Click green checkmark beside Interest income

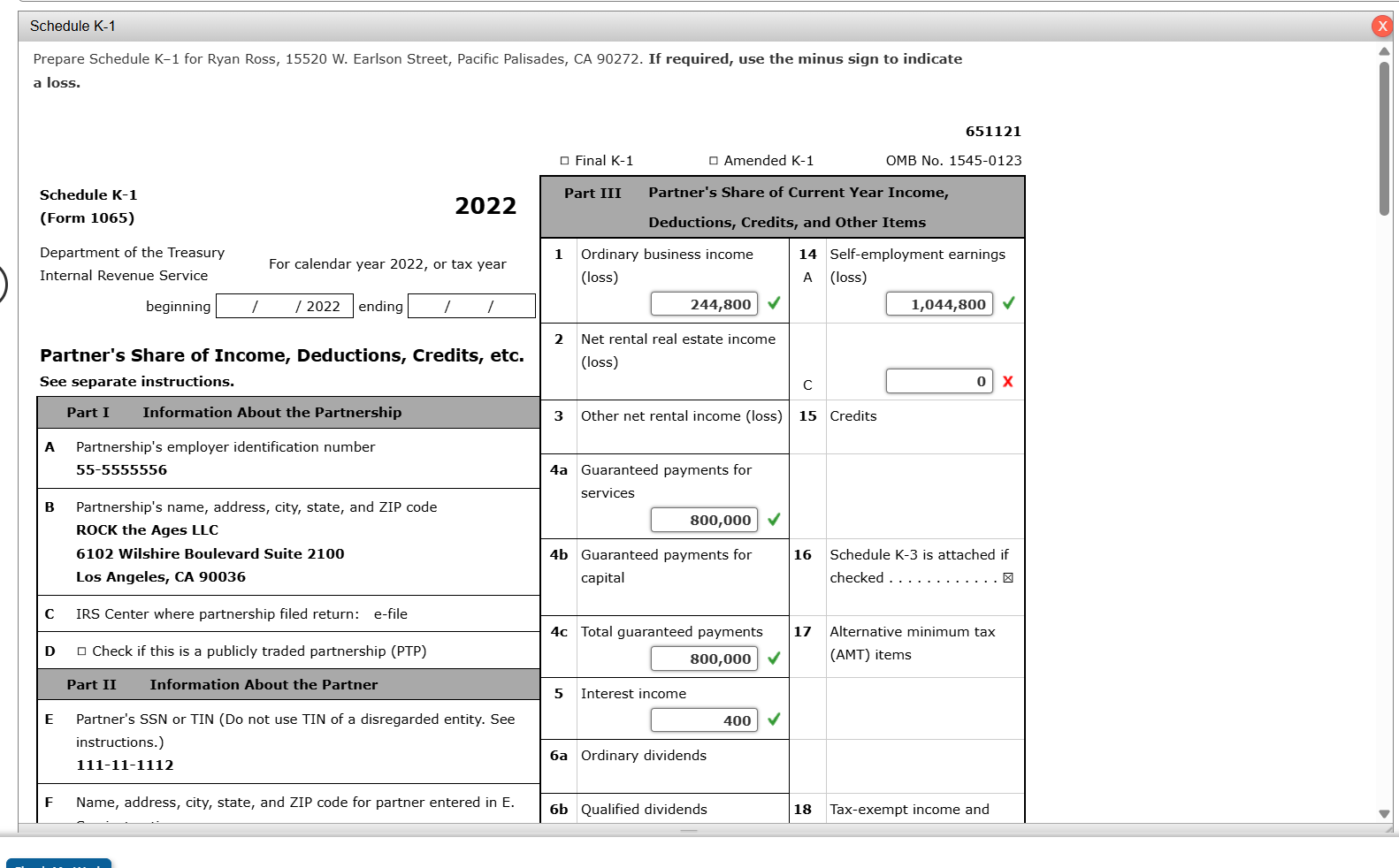click(774, 720)
